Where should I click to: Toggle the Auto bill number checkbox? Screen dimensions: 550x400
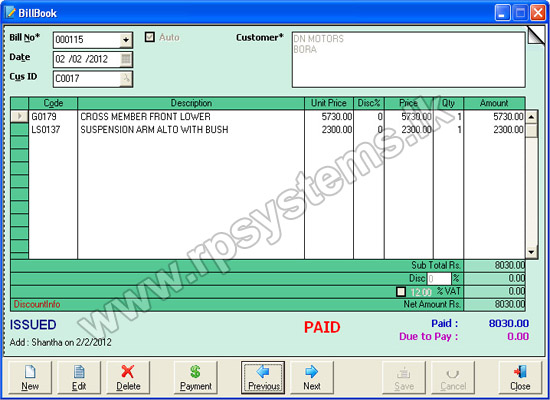click(x=150, y=37)
